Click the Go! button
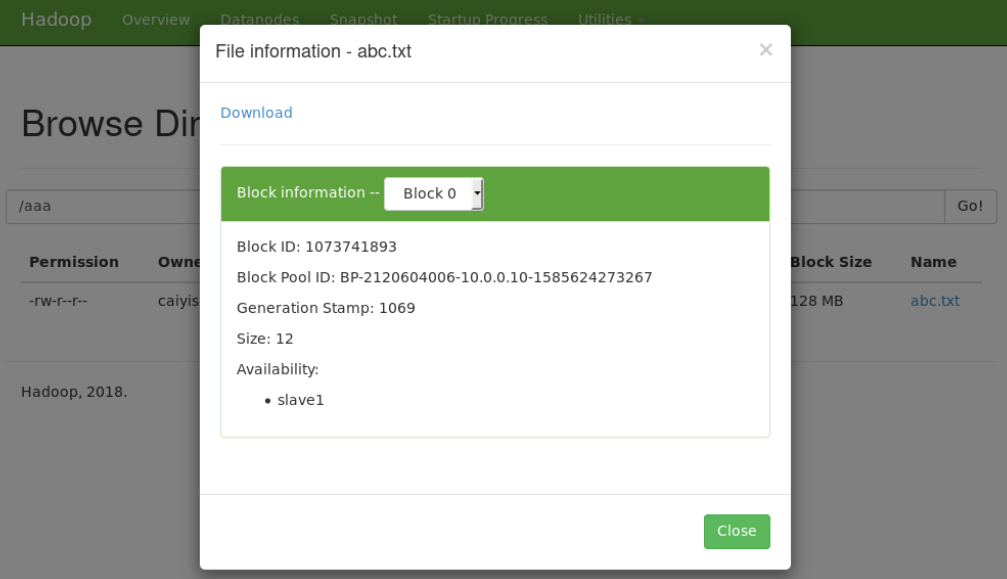The image size is (1007, 579). [x=970, y=206]
